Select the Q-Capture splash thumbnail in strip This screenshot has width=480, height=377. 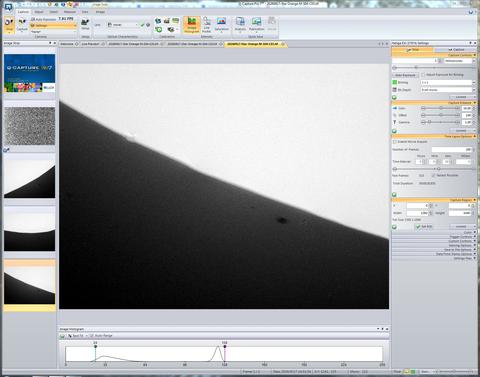click(30, 73)
